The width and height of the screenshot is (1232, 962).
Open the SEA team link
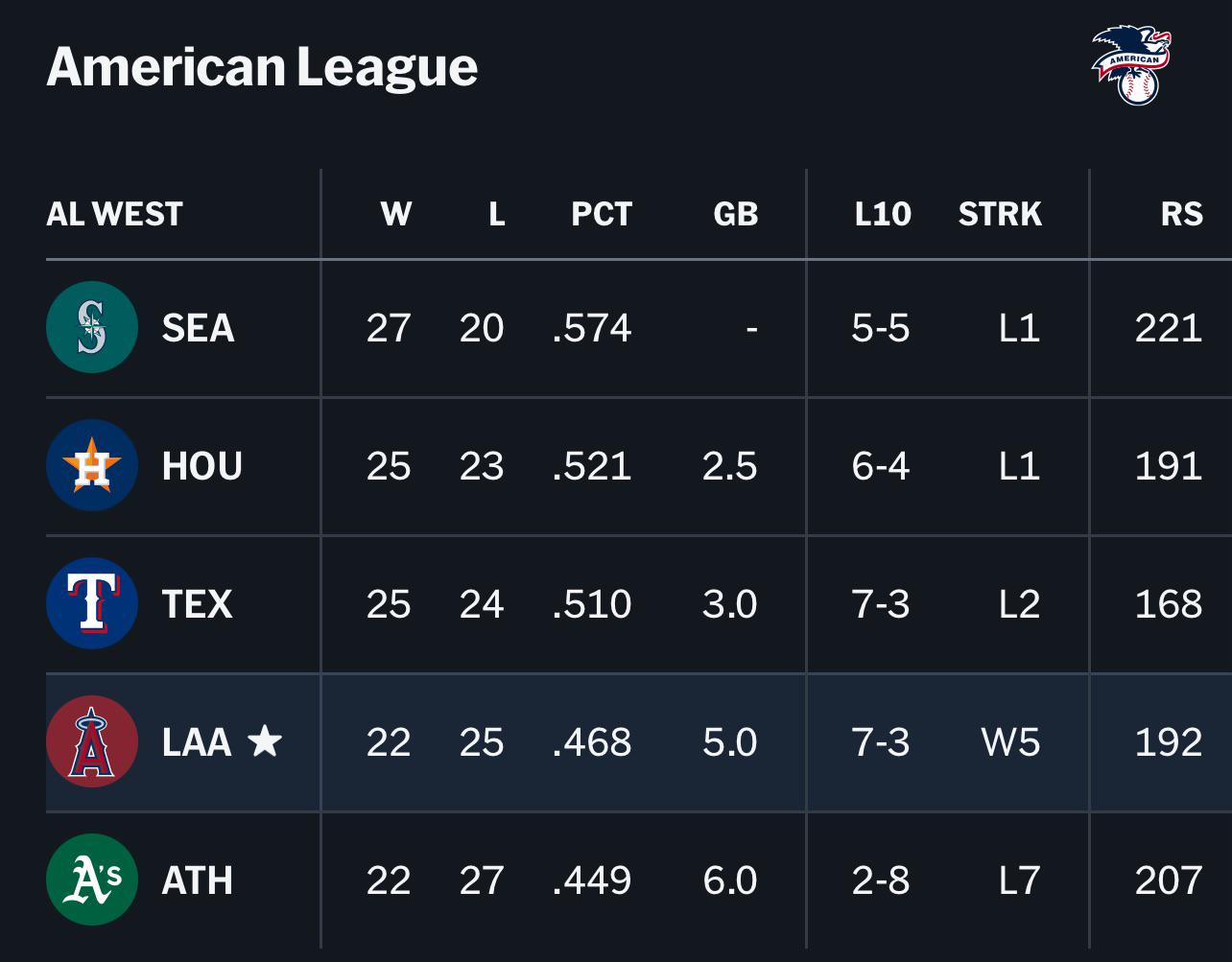click(199, 328)
